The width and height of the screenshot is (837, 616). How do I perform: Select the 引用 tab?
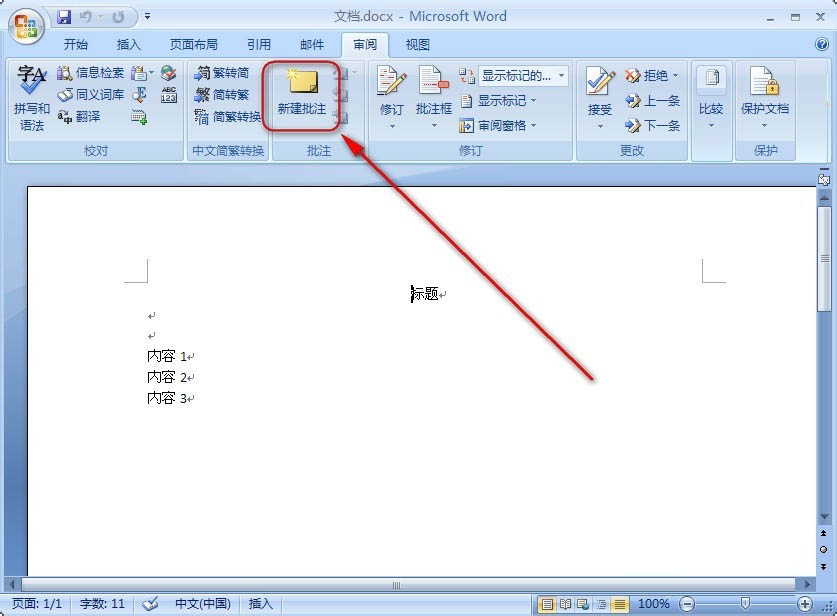click(x=259, y=45)
